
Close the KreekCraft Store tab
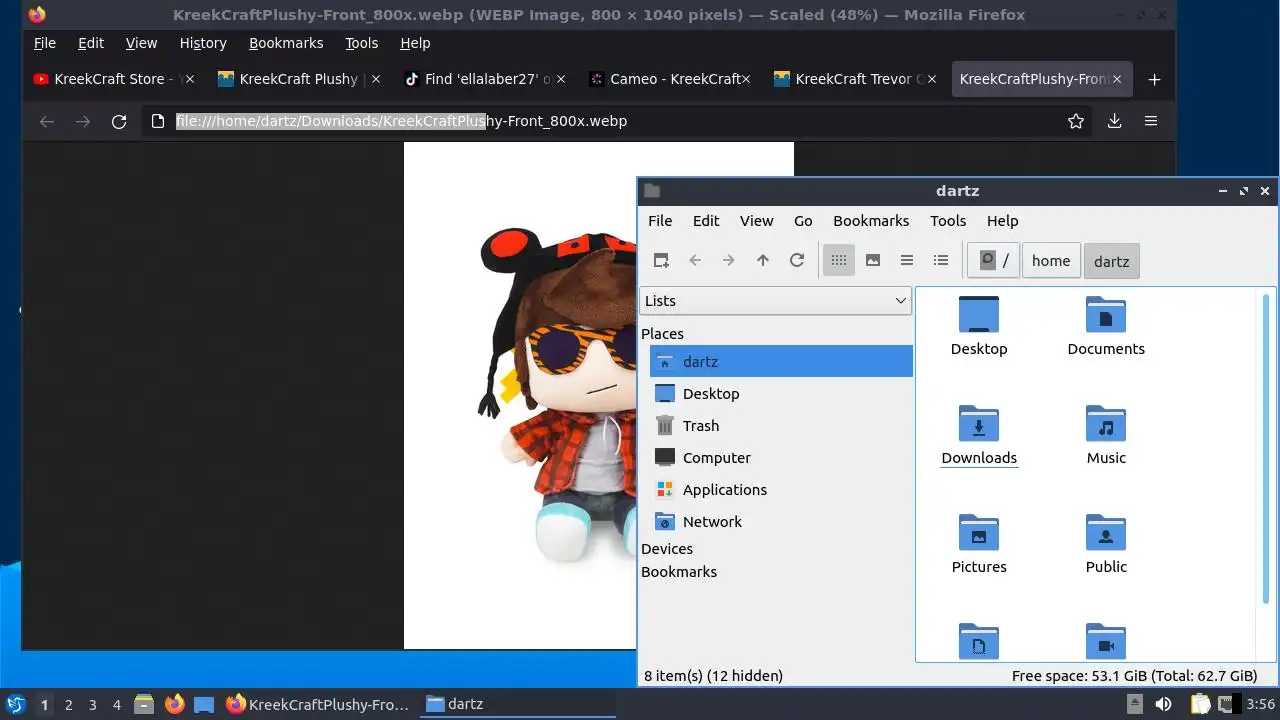[190, 79]
